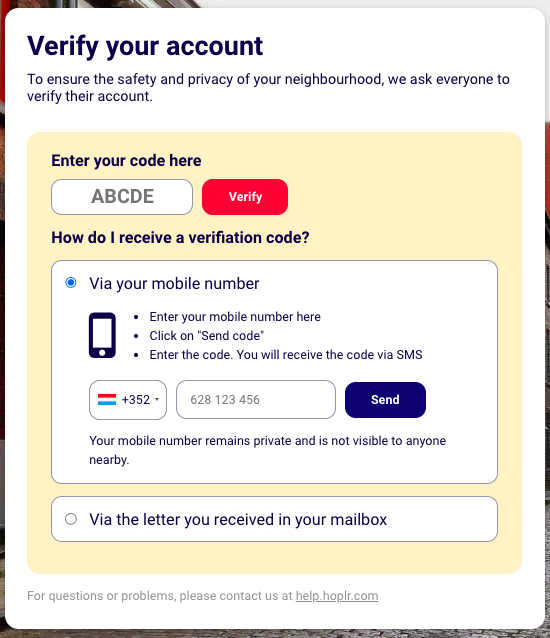Click the Luxembourg flag icon
Screen dimensions: 550x638
pyautogui.click(x=107, y=400)
